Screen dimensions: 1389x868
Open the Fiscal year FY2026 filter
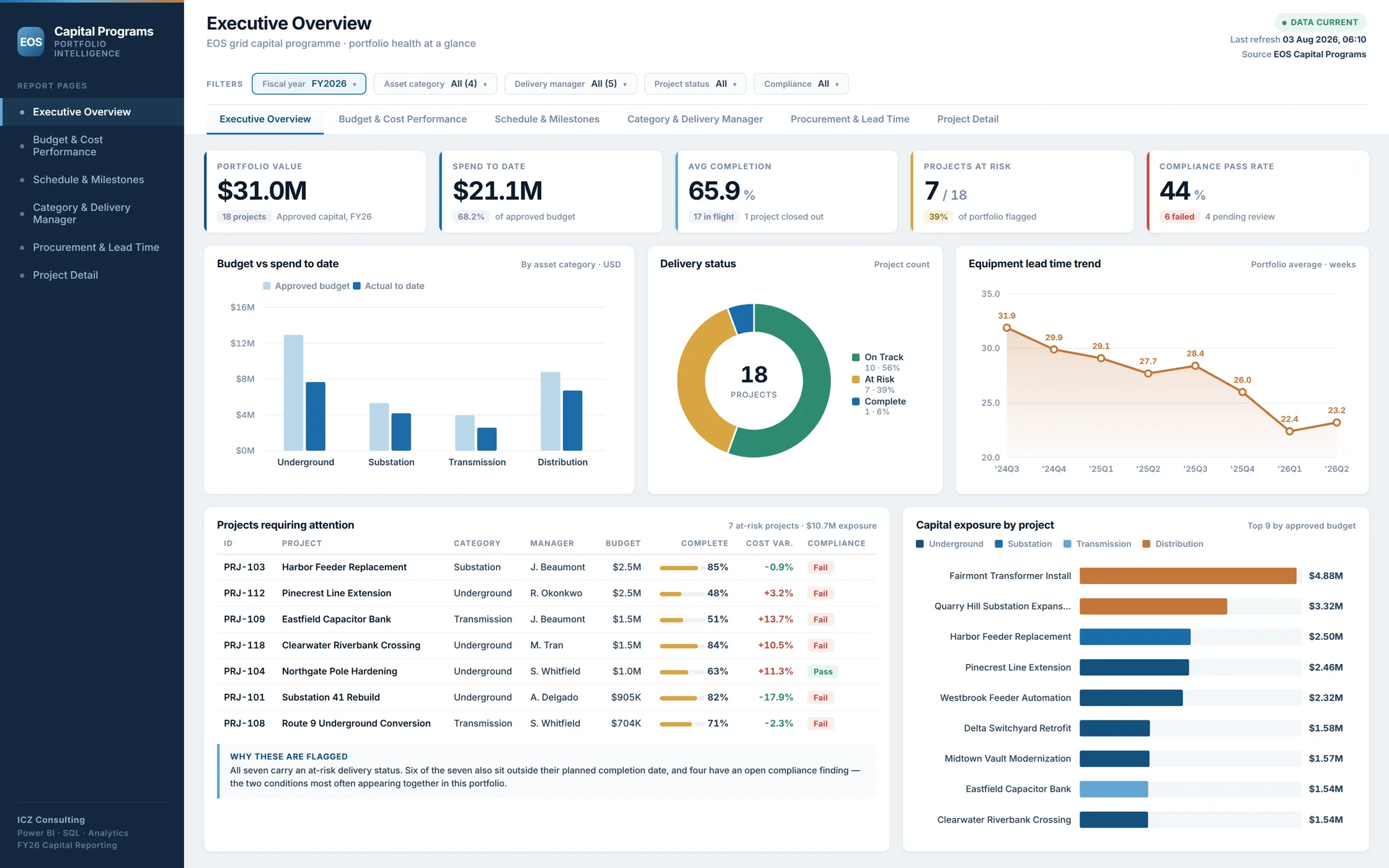pos(309,84)
